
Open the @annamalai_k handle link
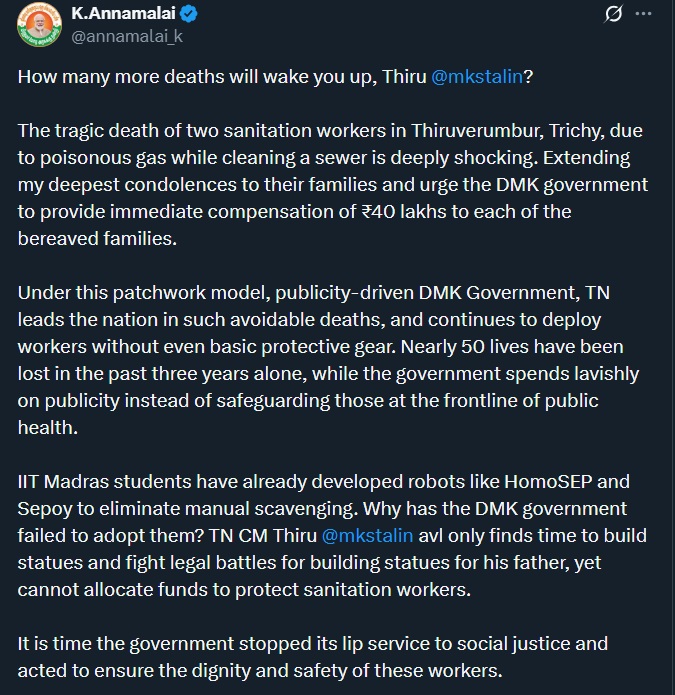[128, 37]
